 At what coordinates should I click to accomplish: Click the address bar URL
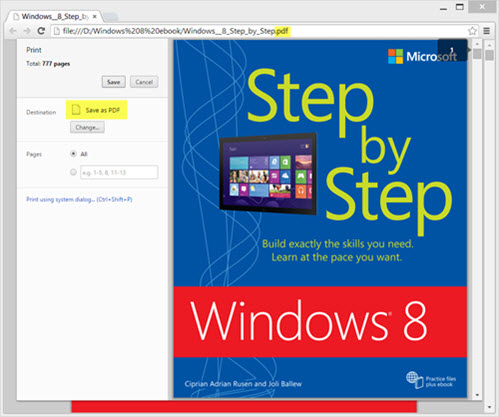[x=176, y=31]
